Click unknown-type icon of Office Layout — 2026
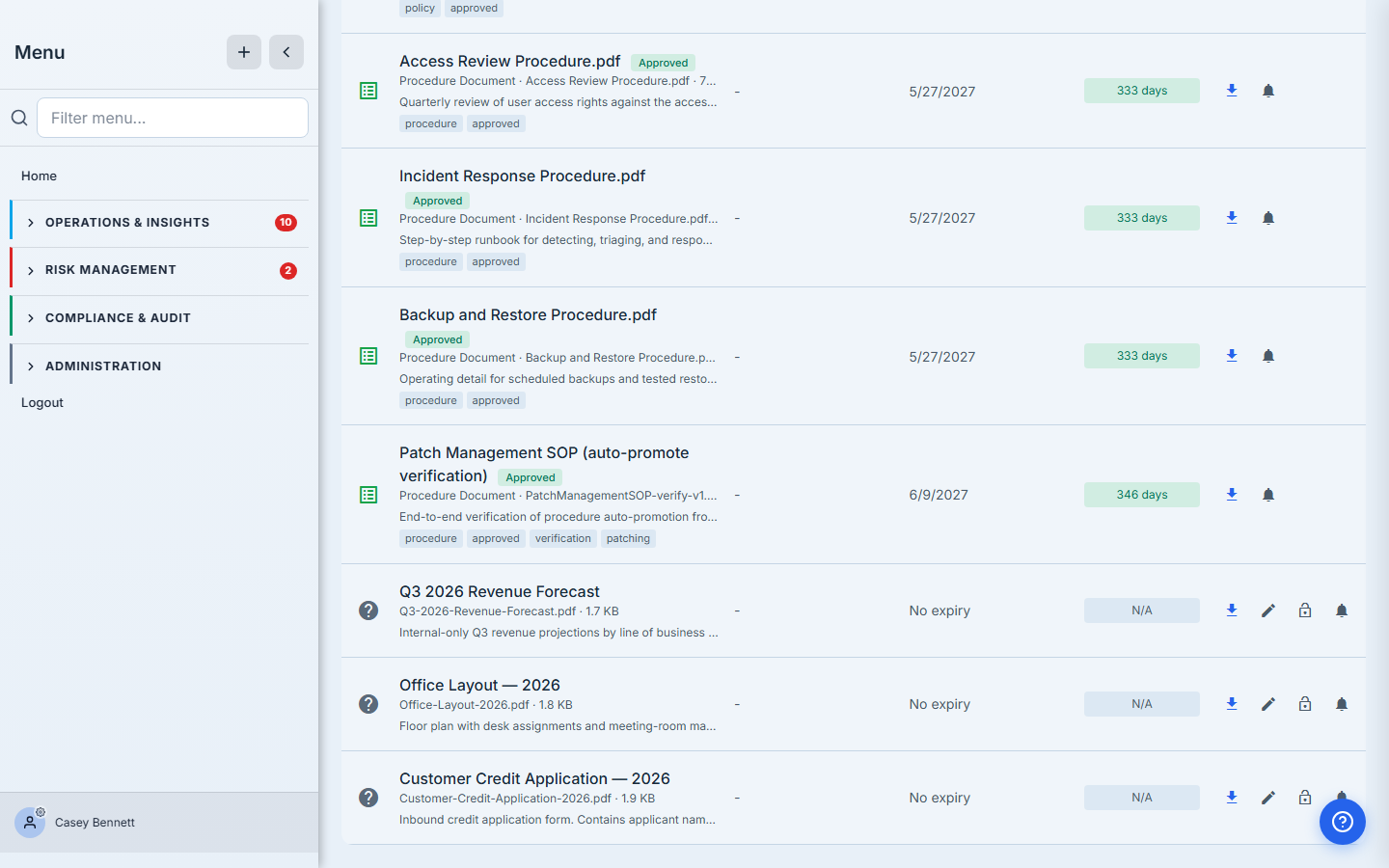This screenshot has width=1389, height=868. (368, 704)
